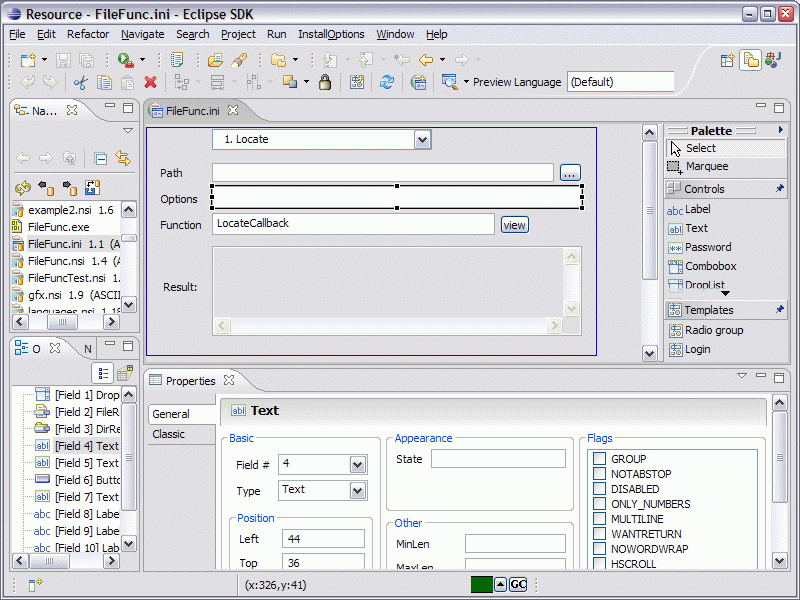Viewport: 800px width, 600px height.
Task: Open the InstallOptions menu
Action: coord(331,34)
